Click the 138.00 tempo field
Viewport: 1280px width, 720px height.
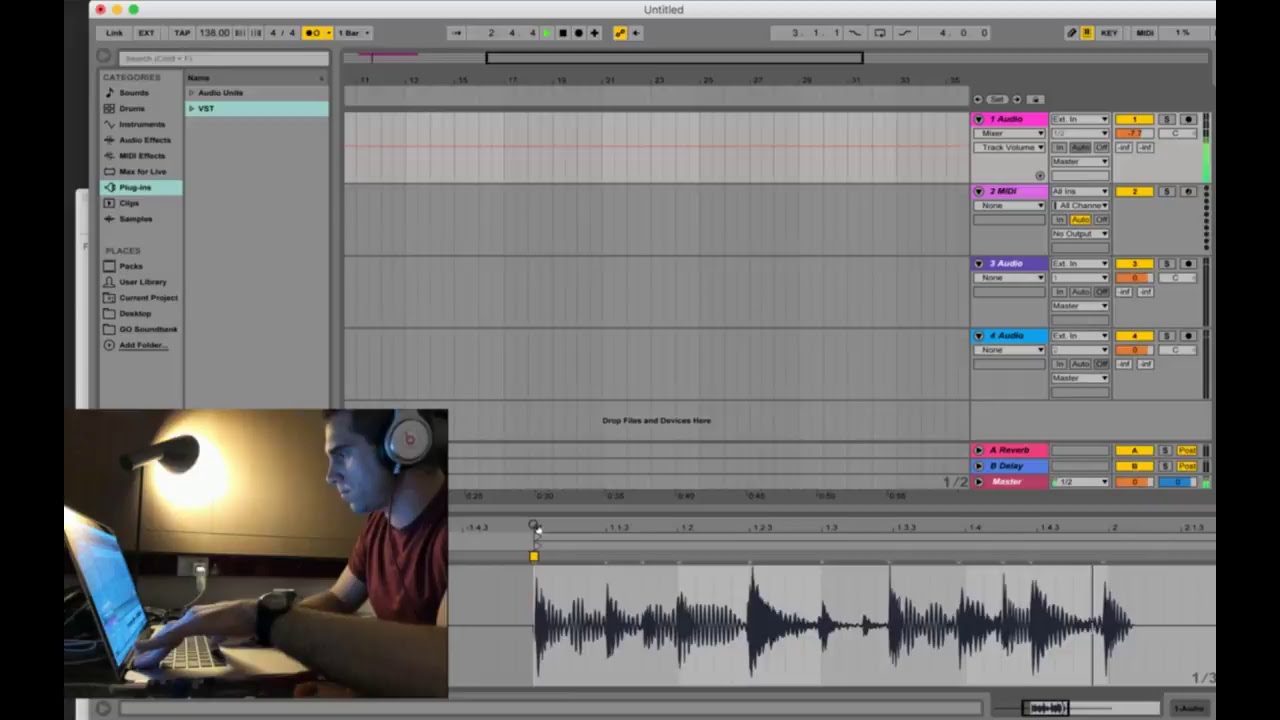pyautogui.click(x=214, y=33)
